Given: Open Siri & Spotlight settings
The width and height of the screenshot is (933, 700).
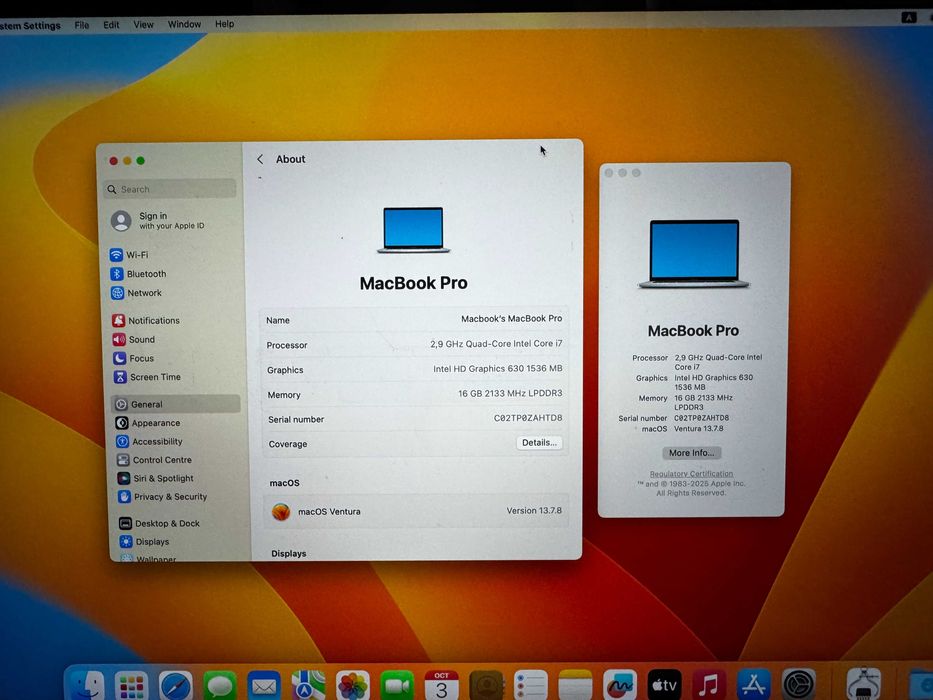Looking at the screenshot, I should (x=155, y=478).
